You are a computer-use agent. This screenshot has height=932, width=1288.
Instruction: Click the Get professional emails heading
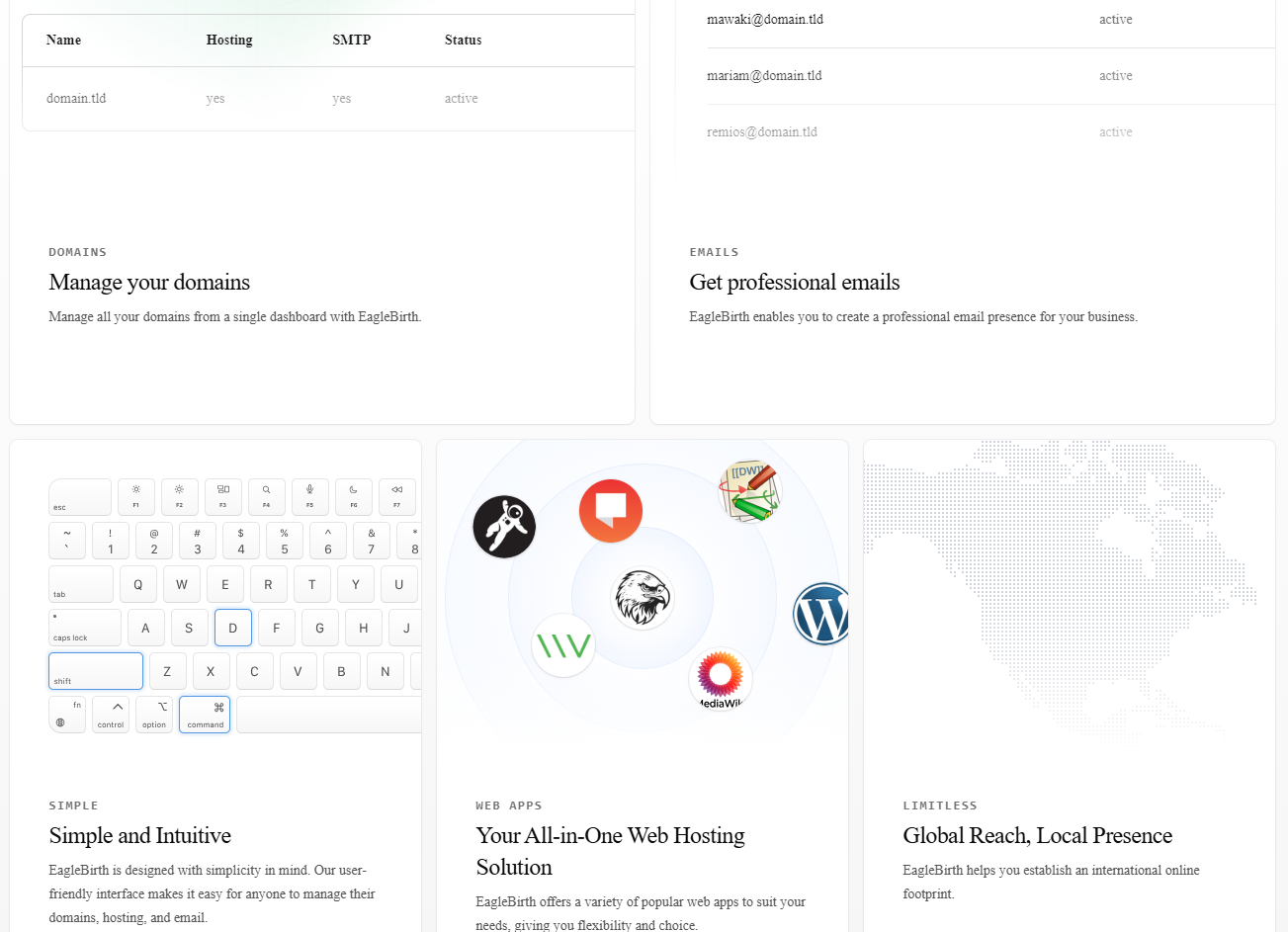(795, 283)
